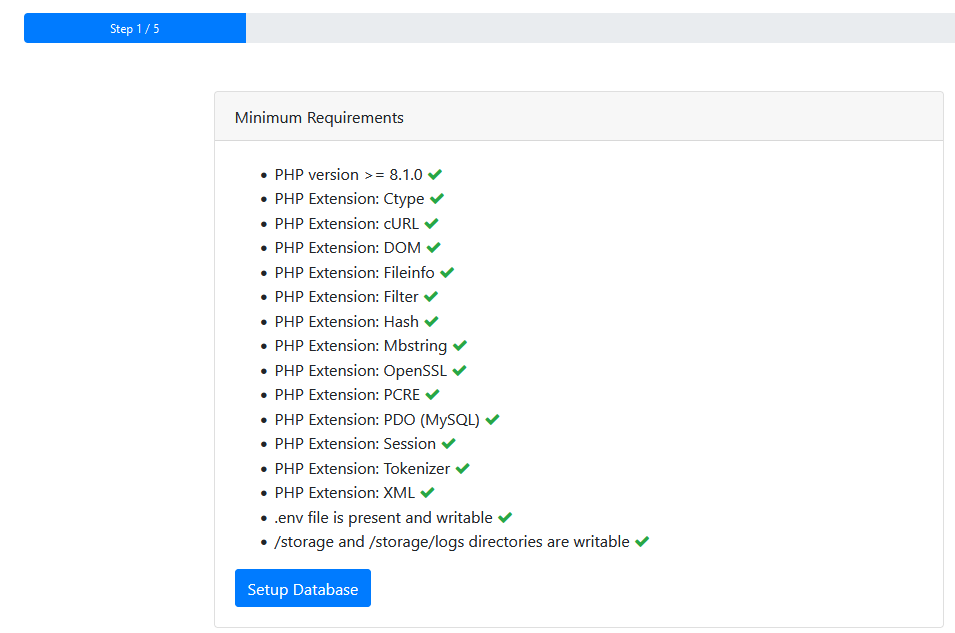Click the OpenSSL extension checkmark
955x633 pixels.
(x=459, y=370)
